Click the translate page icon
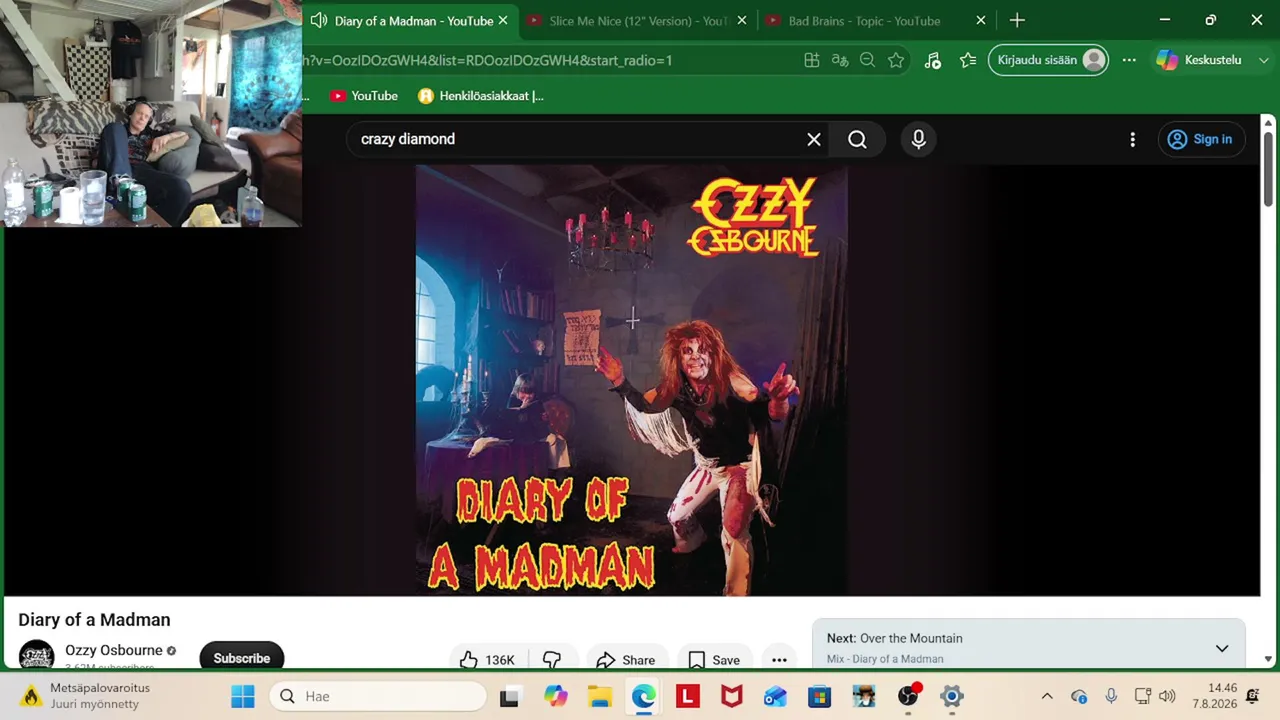Screen dimensions: 1280x720 click(840, 60)
